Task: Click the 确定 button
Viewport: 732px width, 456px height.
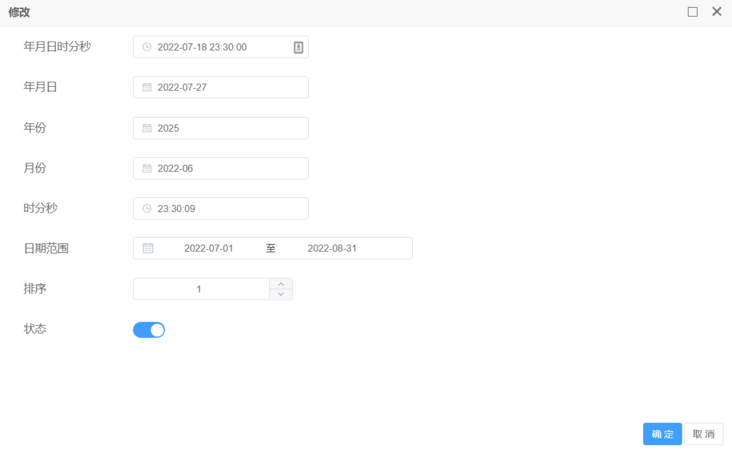Action: (662, 434)
